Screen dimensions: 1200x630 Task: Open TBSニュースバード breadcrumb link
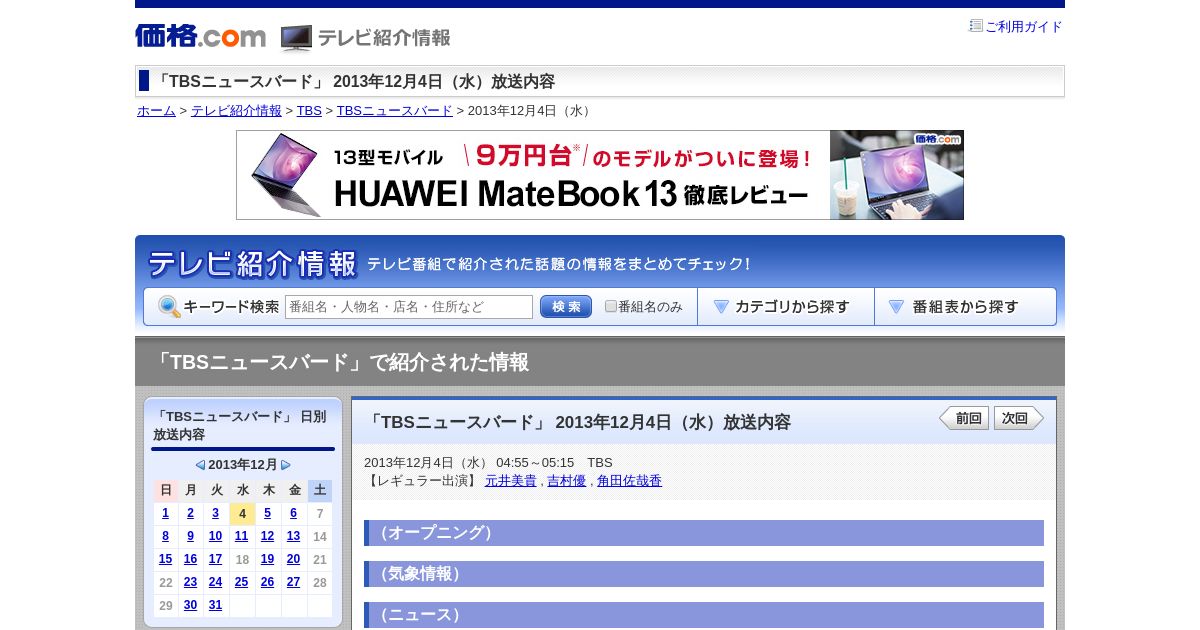pos(394,111)
